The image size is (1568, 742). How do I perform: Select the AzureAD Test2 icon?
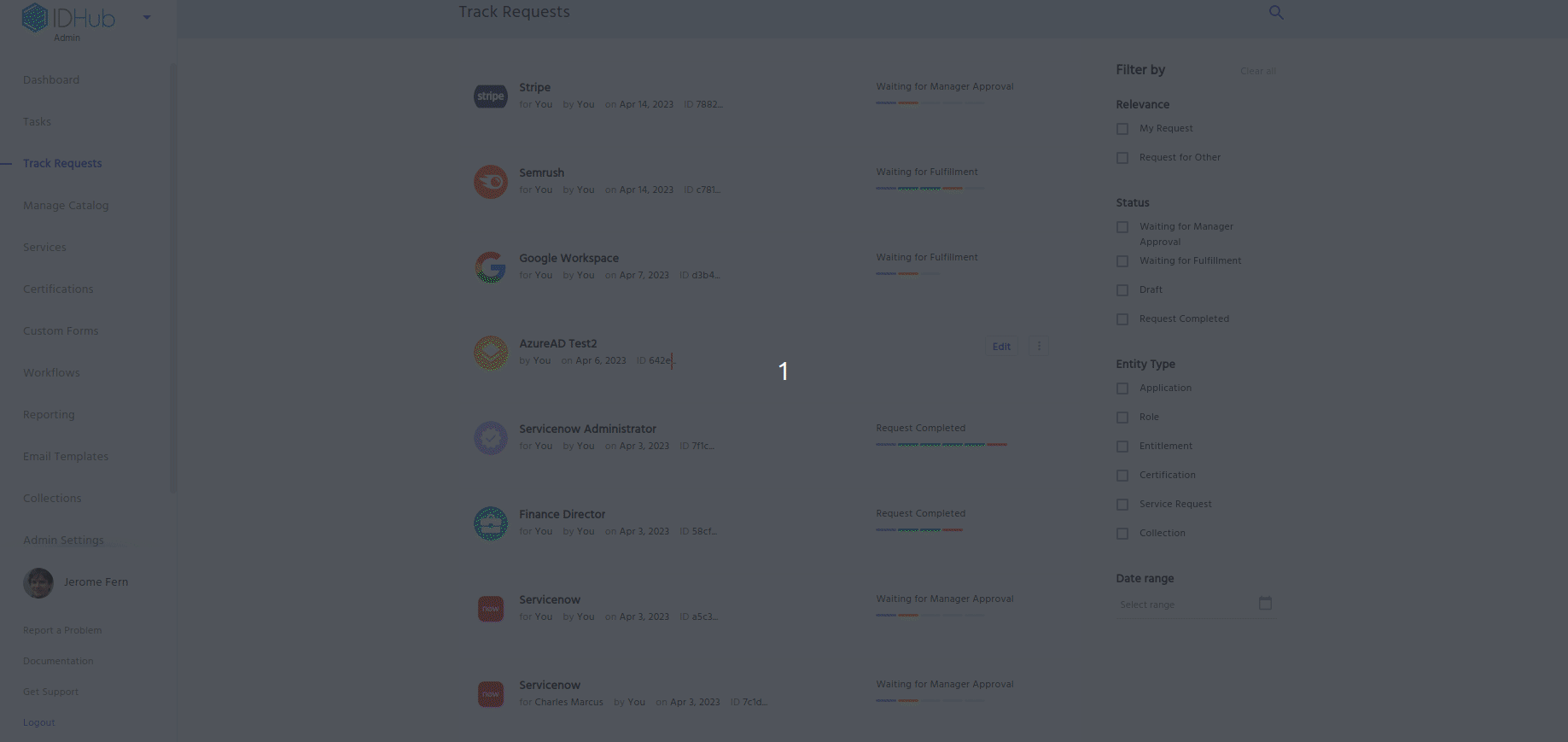pyautogui.click(x=491, y=353)
